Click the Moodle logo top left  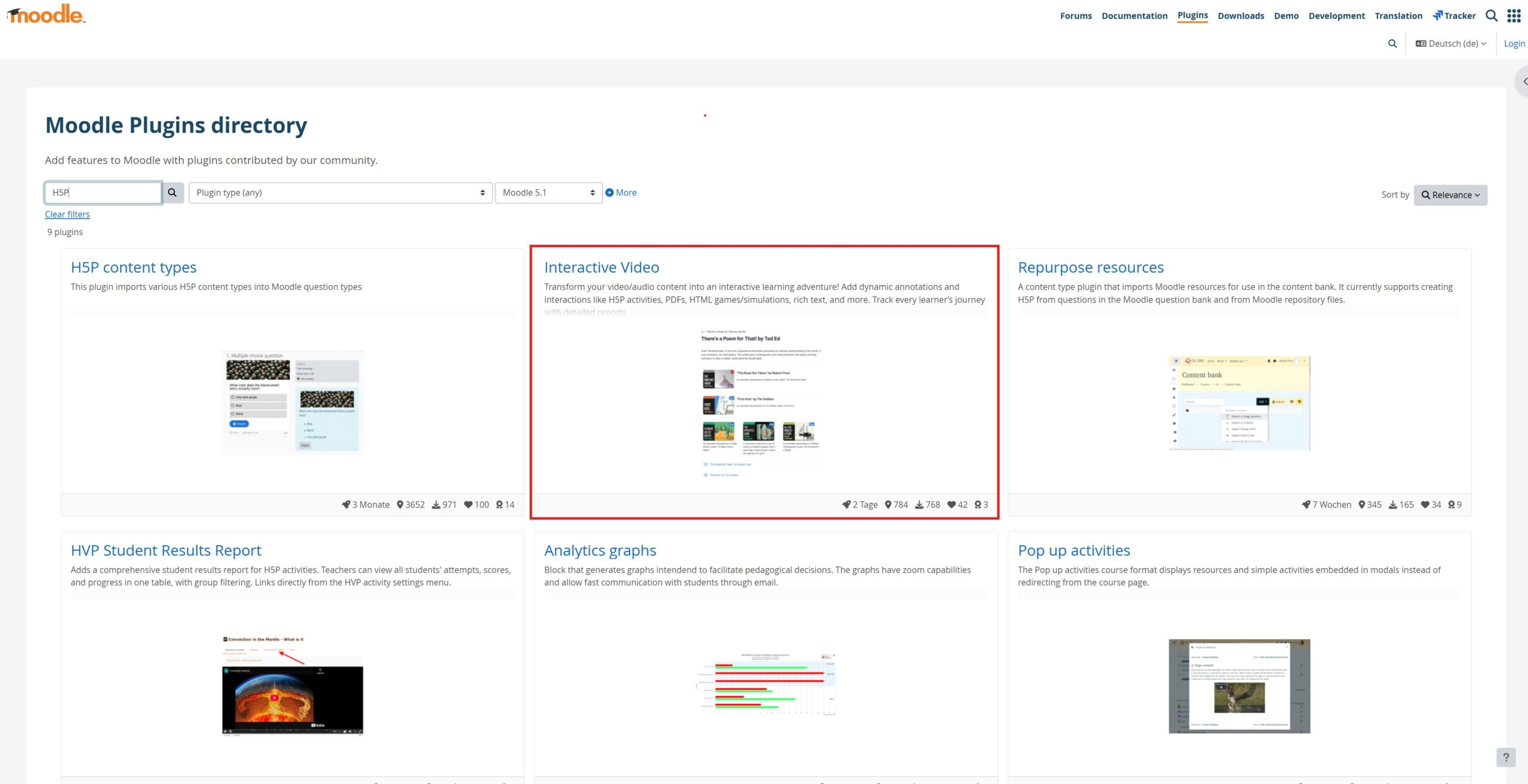(45, 15)
